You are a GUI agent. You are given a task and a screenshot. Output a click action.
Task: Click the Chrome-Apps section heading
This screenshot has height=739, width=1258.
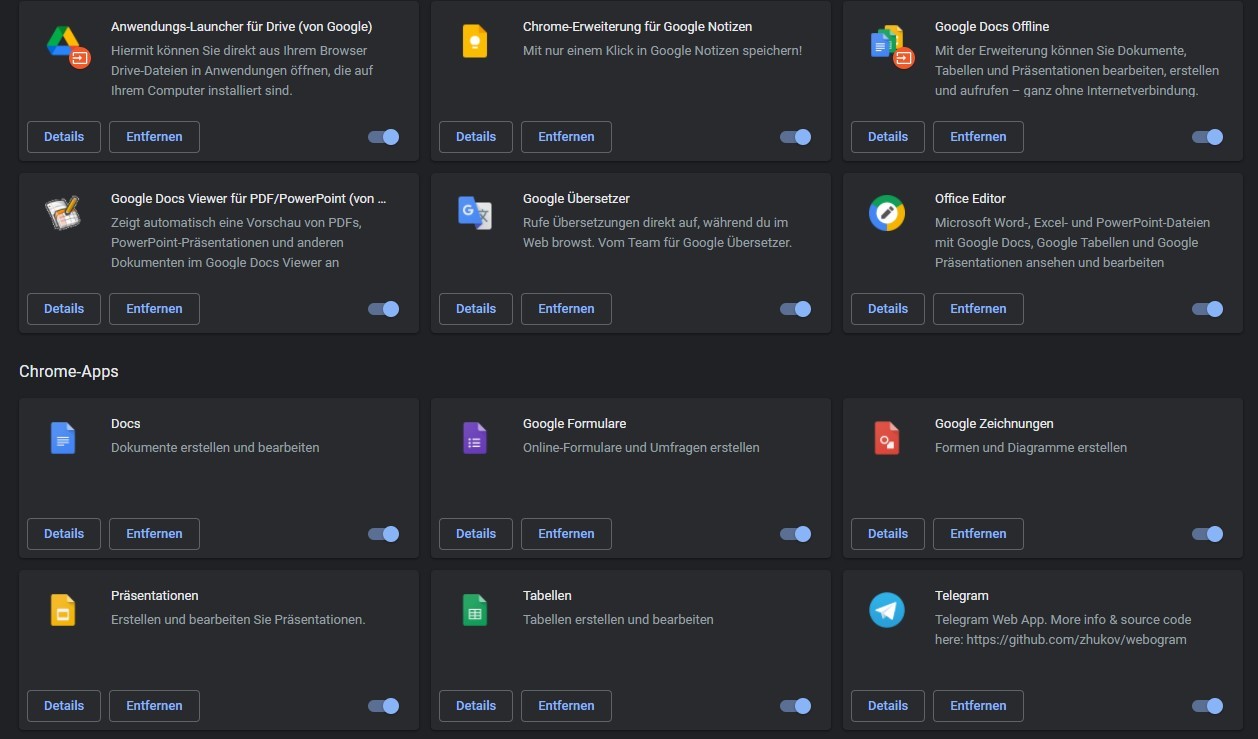tap(69, 371)
